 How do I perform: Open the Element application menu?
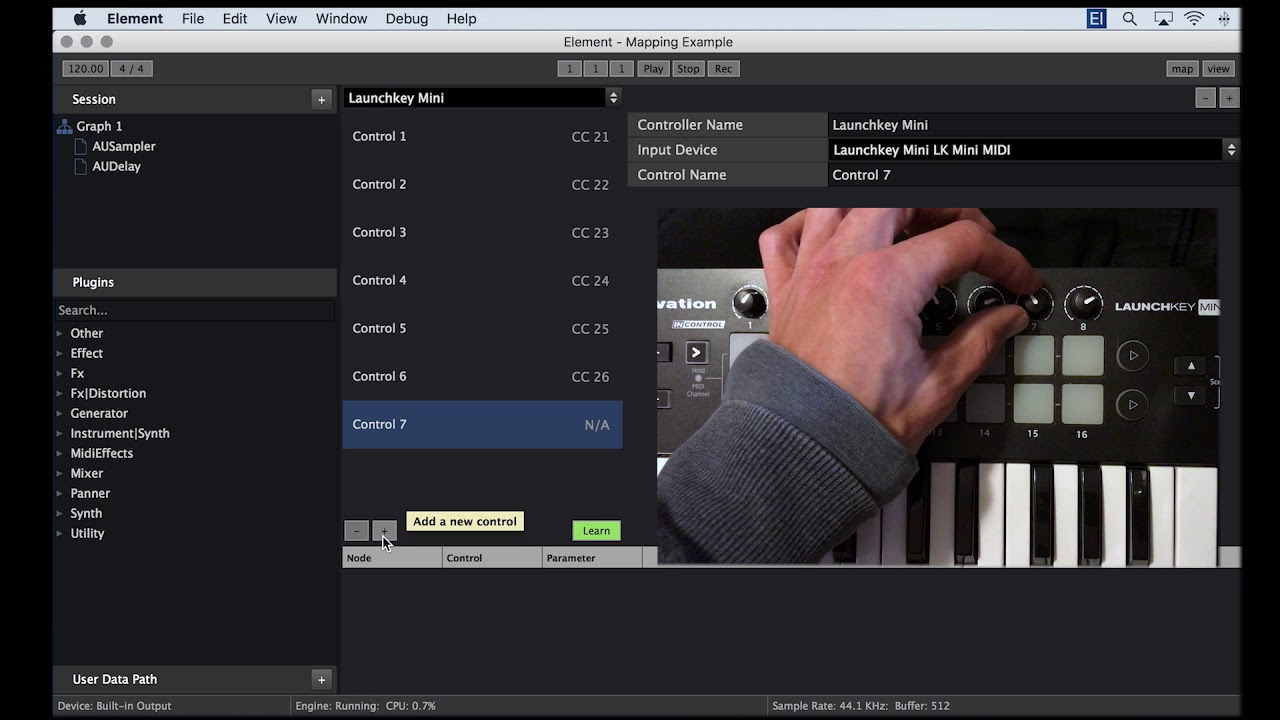point(135,18)
